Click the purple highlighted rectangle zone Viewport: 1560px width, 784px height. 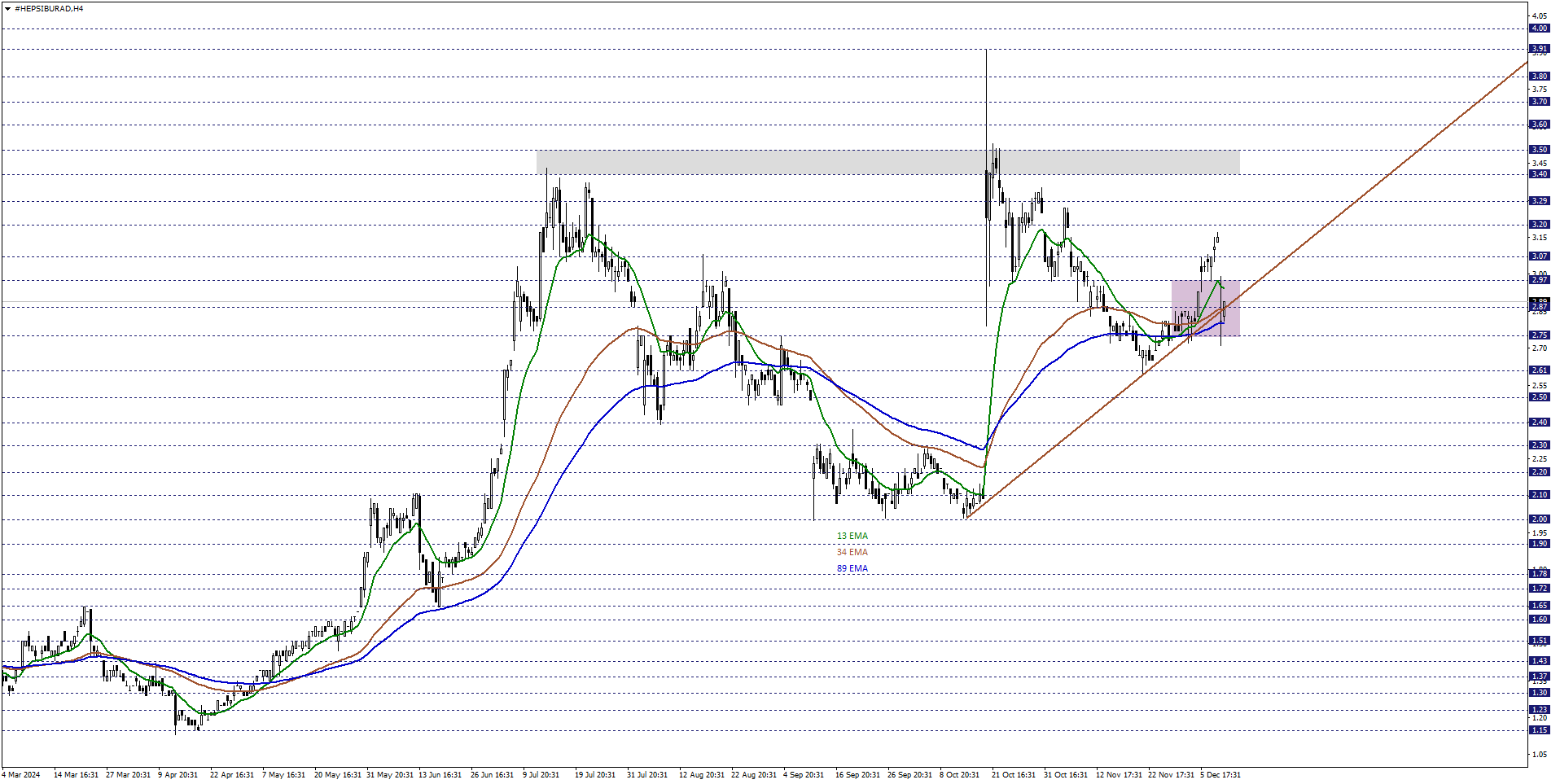[1206, 308]
